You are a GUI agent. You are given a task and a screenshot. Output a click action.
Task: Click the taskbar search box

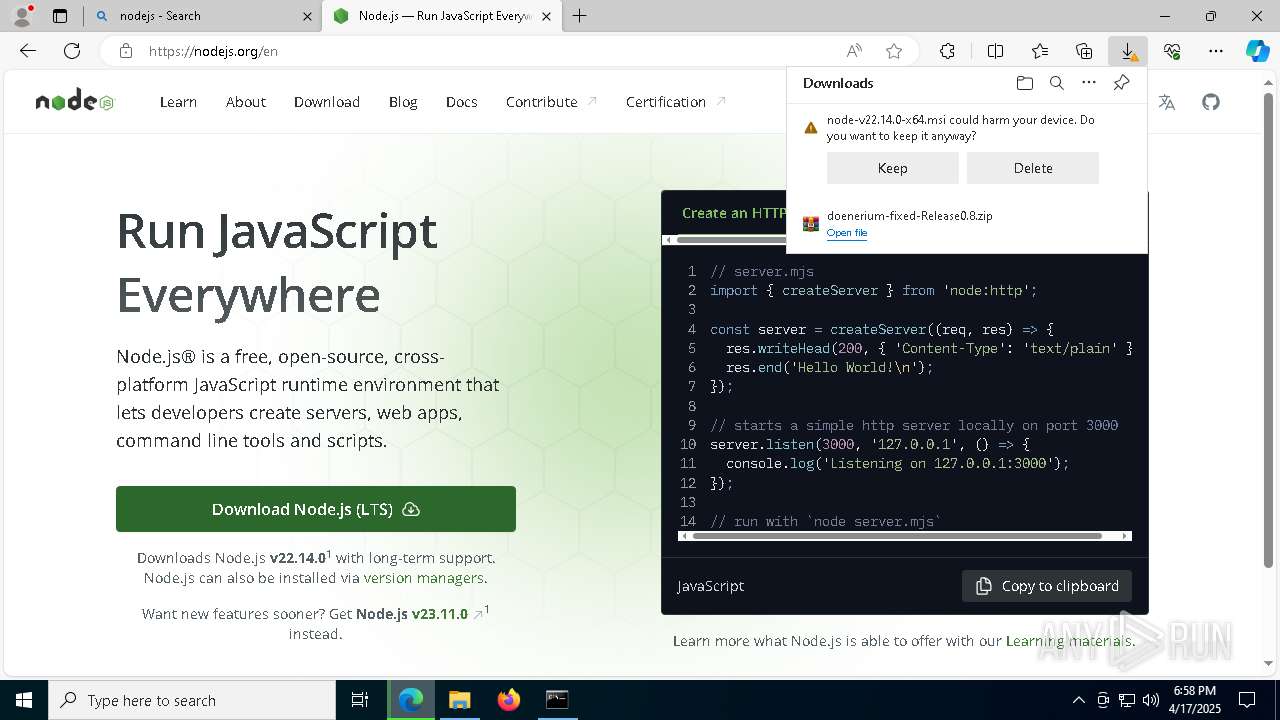(x=192, y=700)
